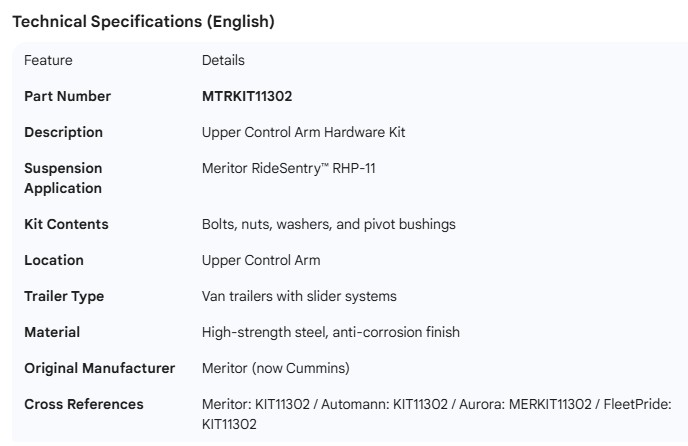Select the Kit Contents row label
688x446 pixels.
pyautogui.click(x=66, y=224)
